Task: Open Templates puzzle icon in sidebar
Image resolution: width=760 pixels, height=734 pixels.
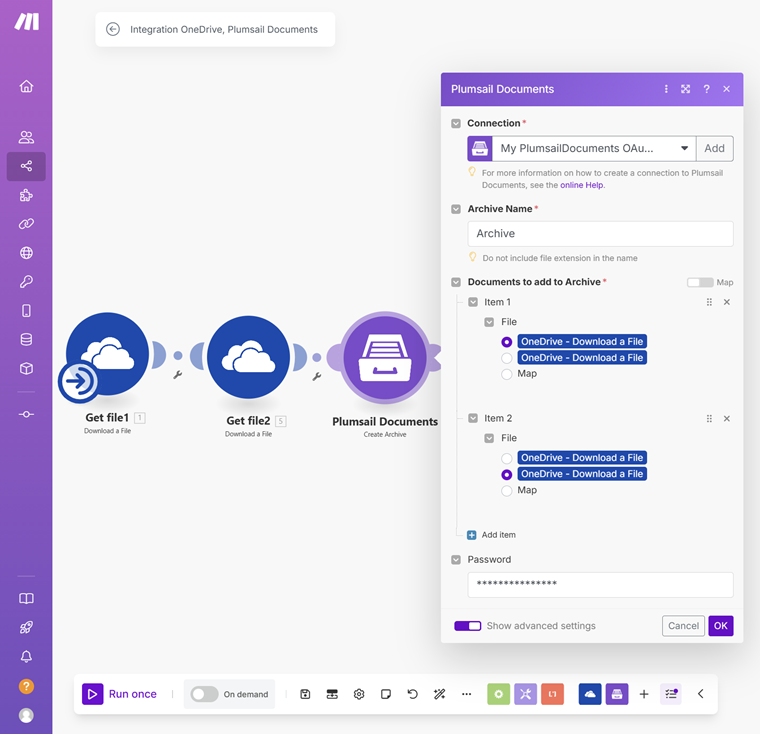Action: pos(26,195)
